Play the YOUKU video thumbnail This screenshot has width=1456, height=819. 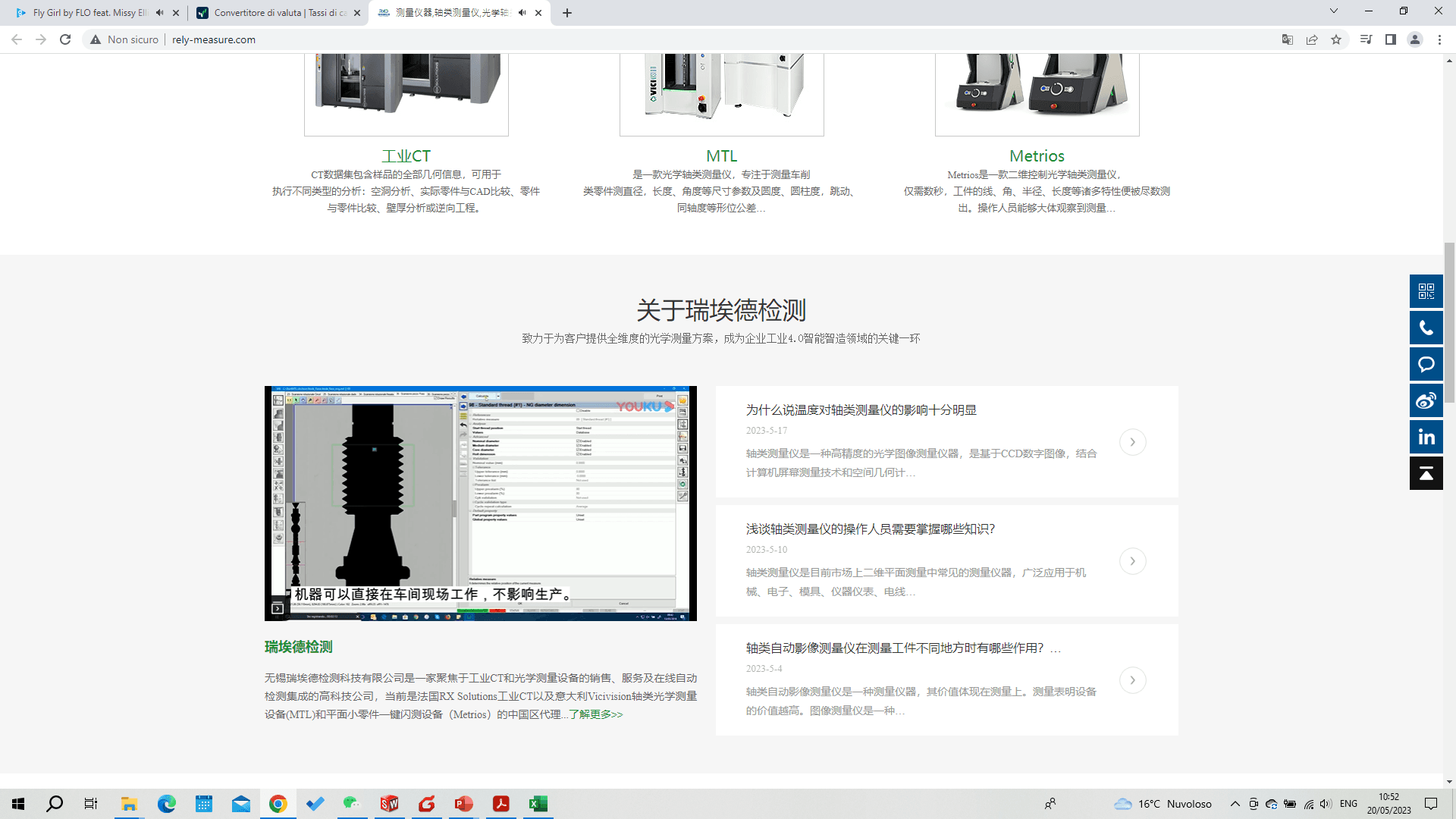coord(480,503)
